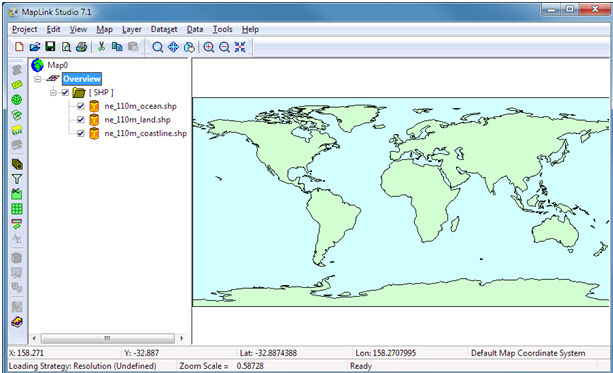Click the funnel filter sidebar icon
Image resolution: width=613 pixels, height=373 pixels.
tap(16, 179)
